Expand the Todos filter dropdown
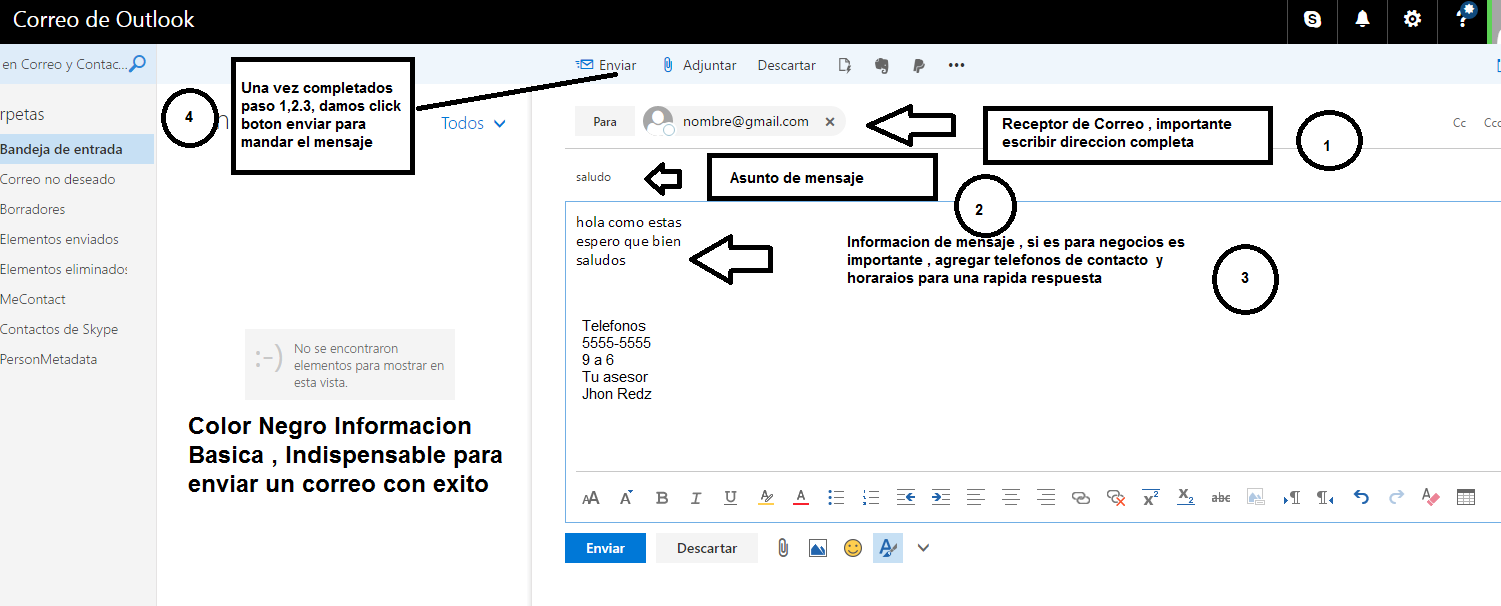 [x=474, y=123]
